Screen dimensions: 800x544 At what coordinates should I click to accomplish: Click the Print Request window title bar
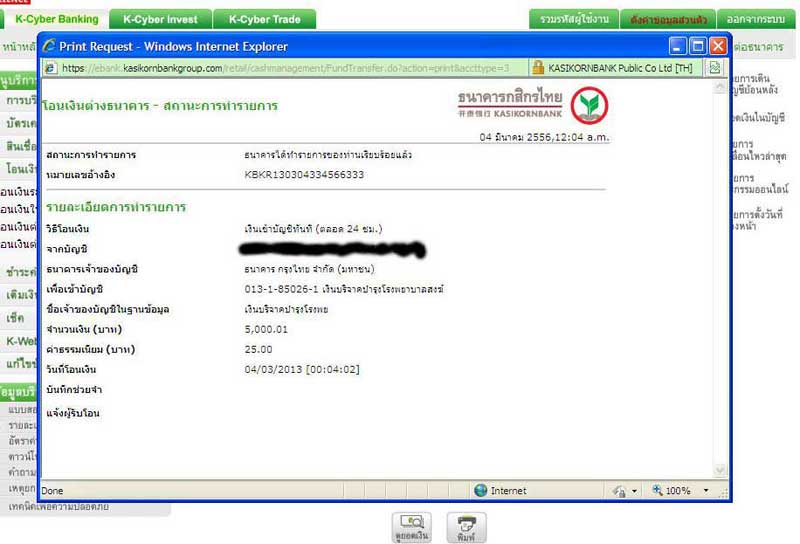[x=357, y=46]
